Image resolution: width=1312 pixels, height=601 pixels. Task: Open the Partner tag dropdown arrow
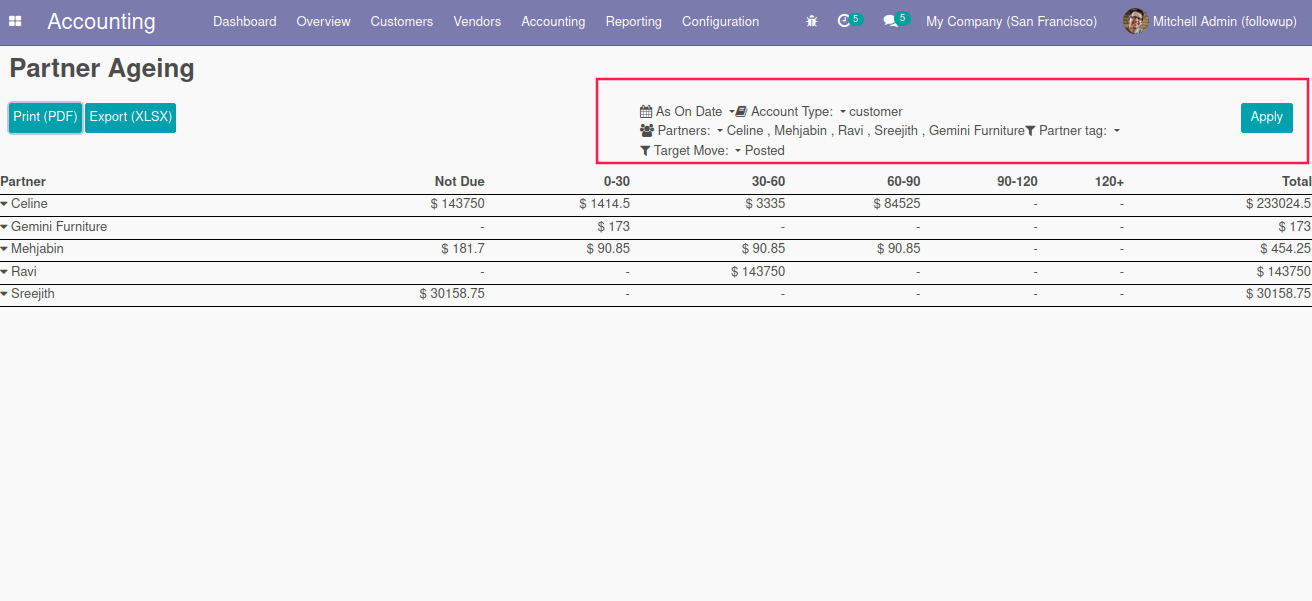1116,131
